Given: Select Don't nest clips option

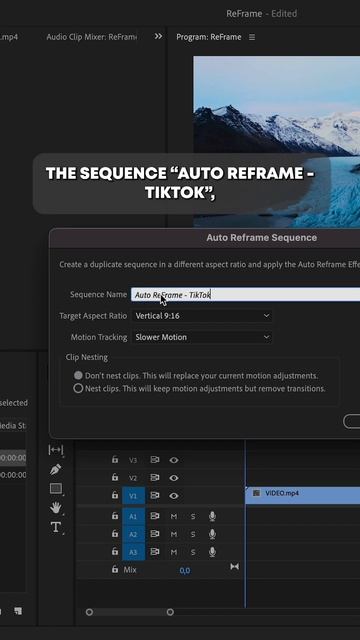Looking at the screenshot, I should tap(78, 375).
